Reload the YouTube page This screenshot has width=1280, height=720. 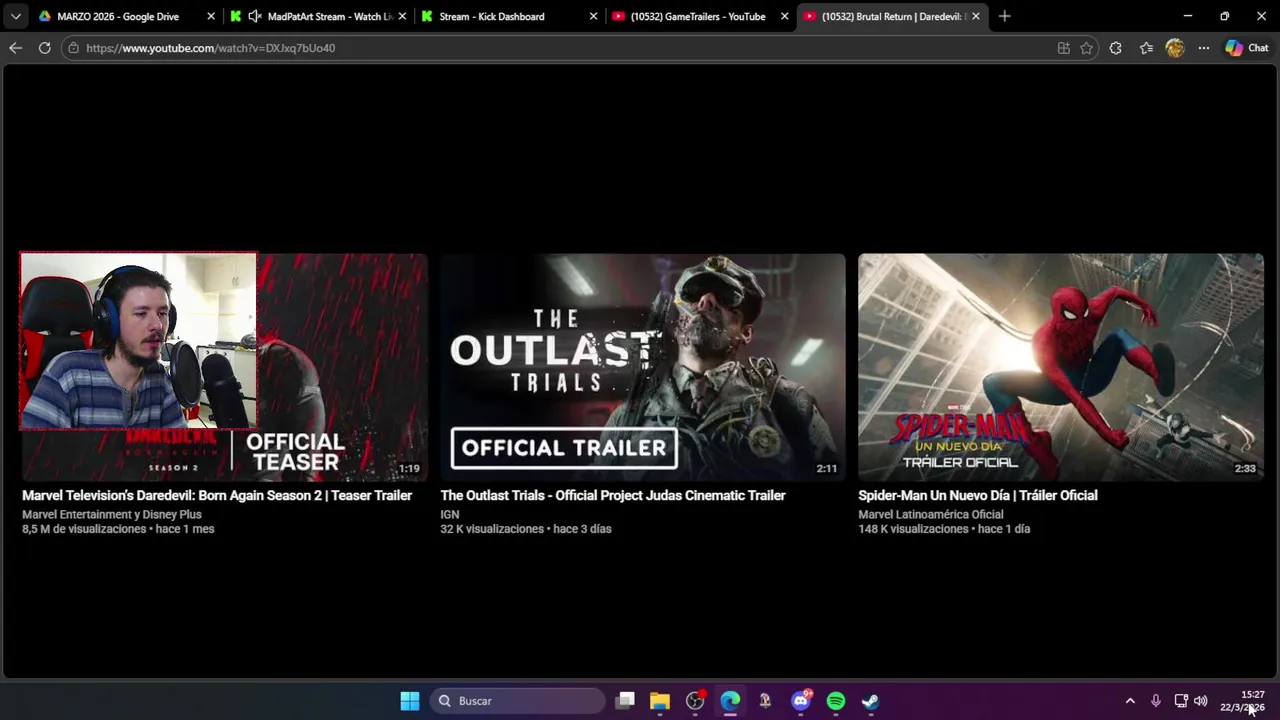[x=45, y=48]
